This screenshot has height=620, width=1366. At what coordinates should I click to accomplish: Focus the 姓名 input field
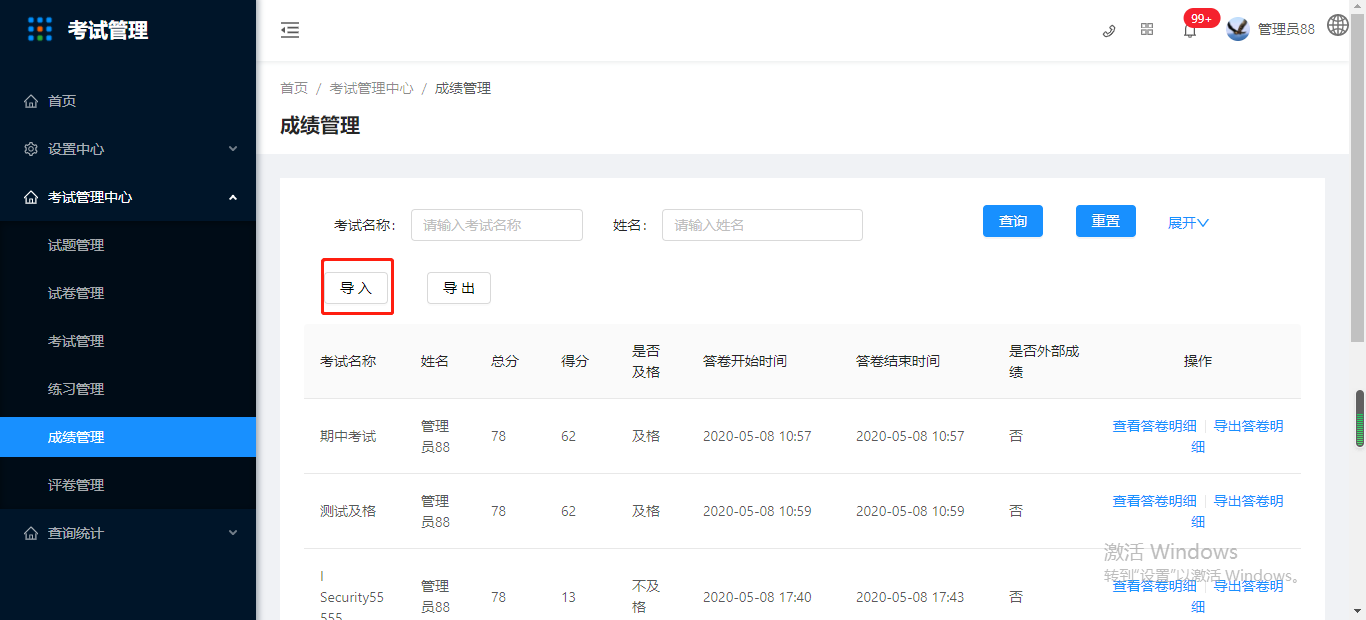[x=762, y=225]
